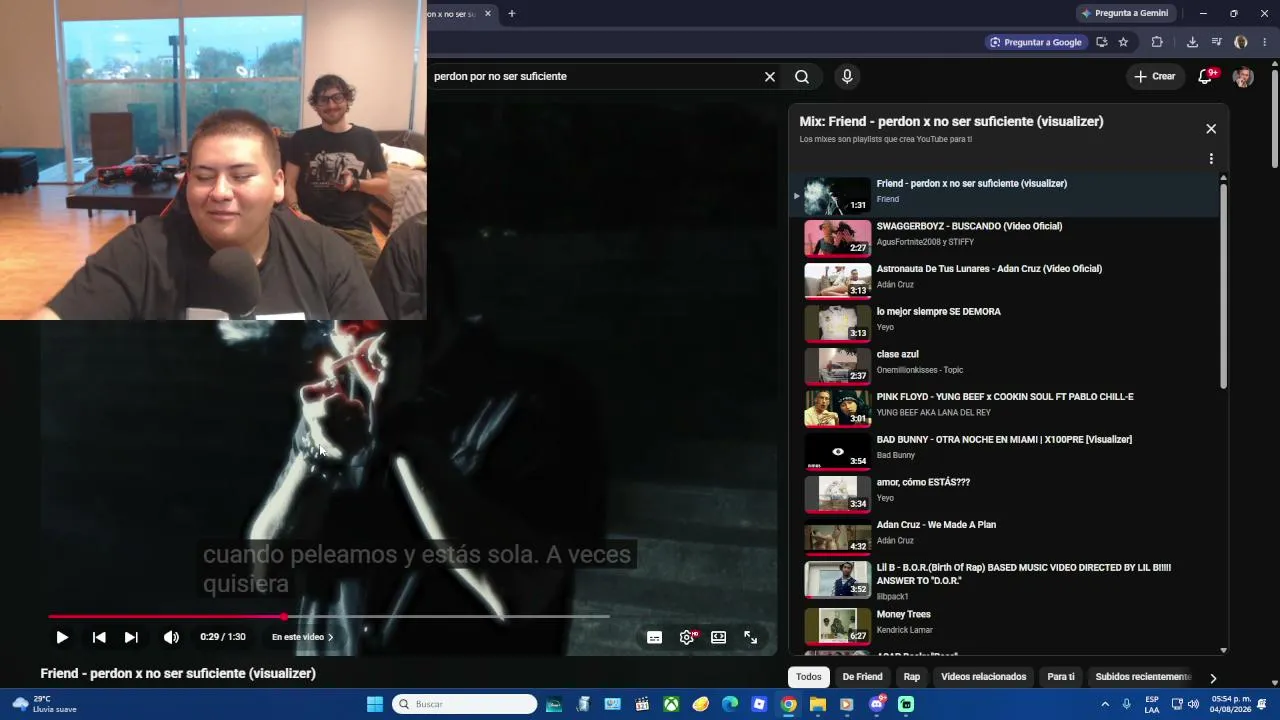The width and height of the screenshot is (1280, 720).
Task: Select 'Friend - perdon x no ser suficiente' in the mix
Action: (1005, 194)
